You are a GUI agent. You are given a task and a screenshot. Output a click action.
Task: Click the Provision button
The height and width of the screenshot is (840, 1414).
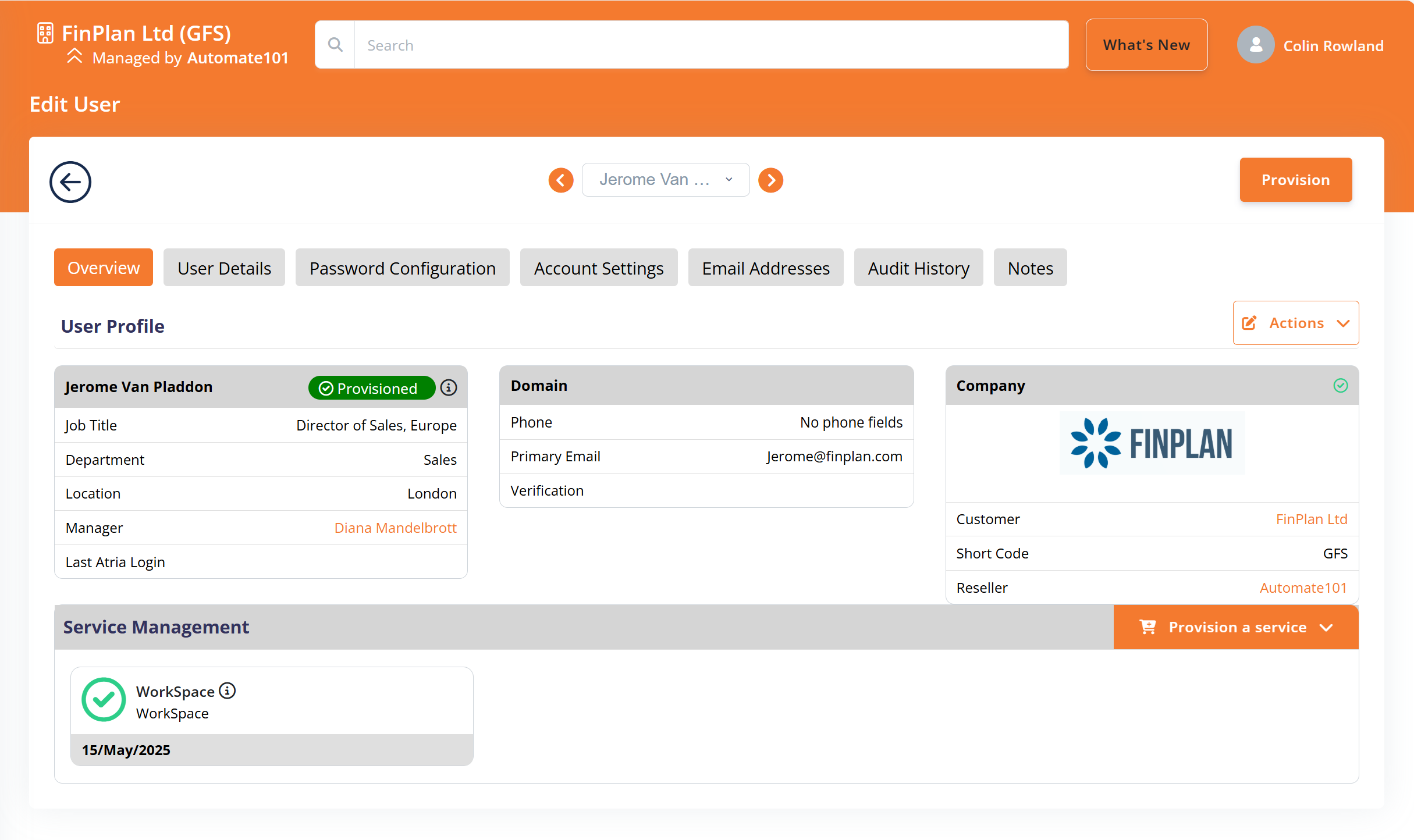(x=1295, y=180)
